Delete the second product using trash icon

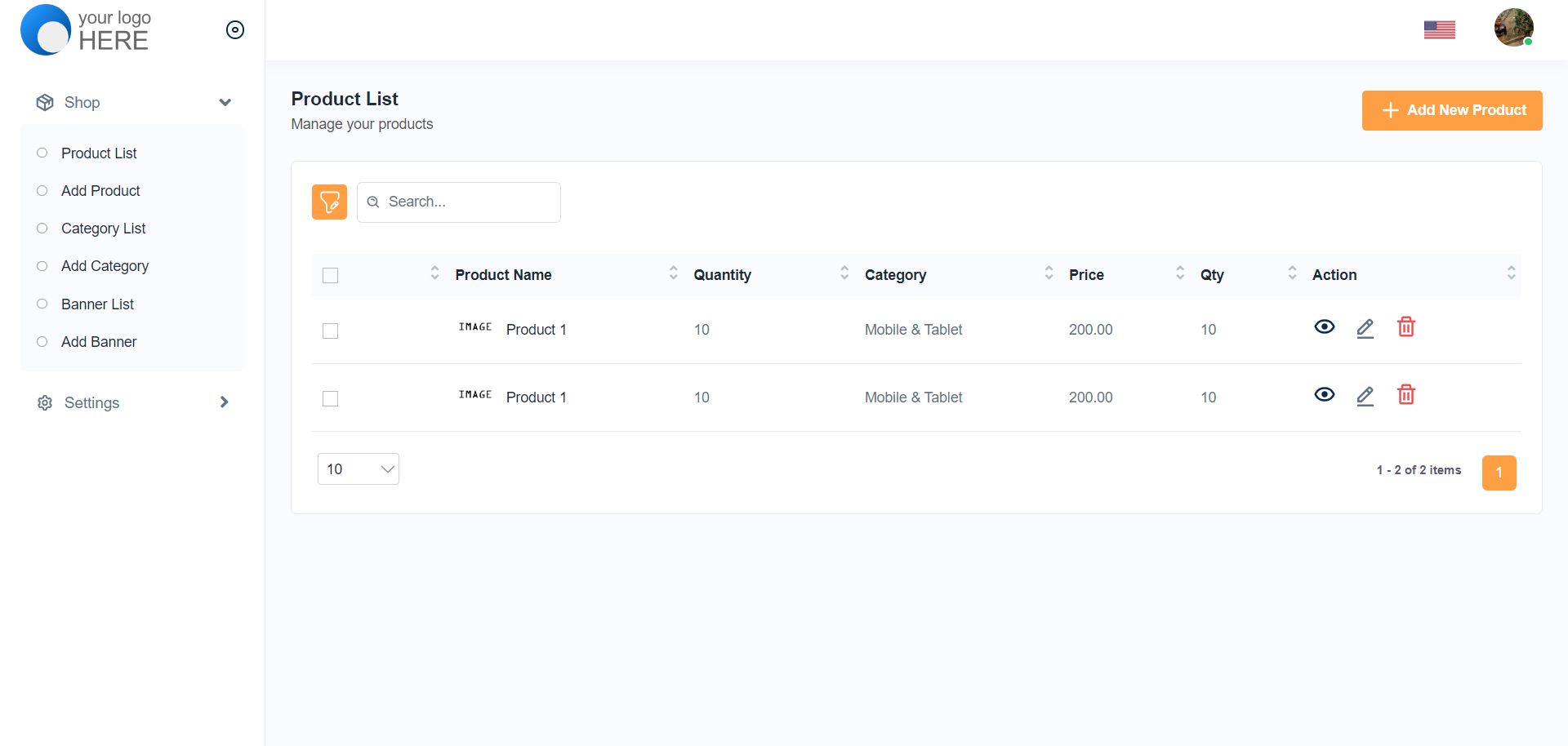coord(1405,395)
